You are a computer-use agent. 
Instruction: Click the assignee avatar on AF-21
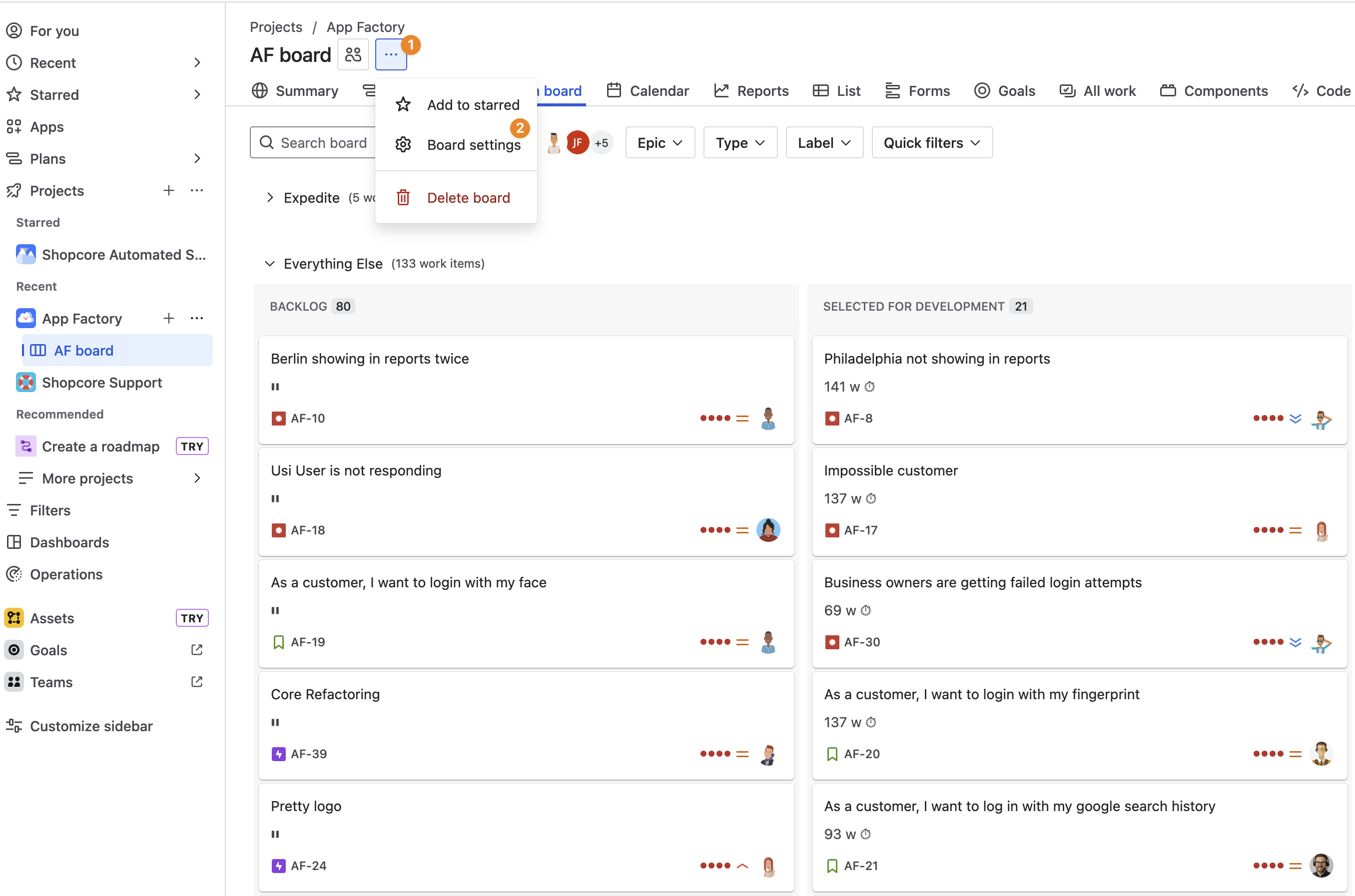[x=1322, y=866]
